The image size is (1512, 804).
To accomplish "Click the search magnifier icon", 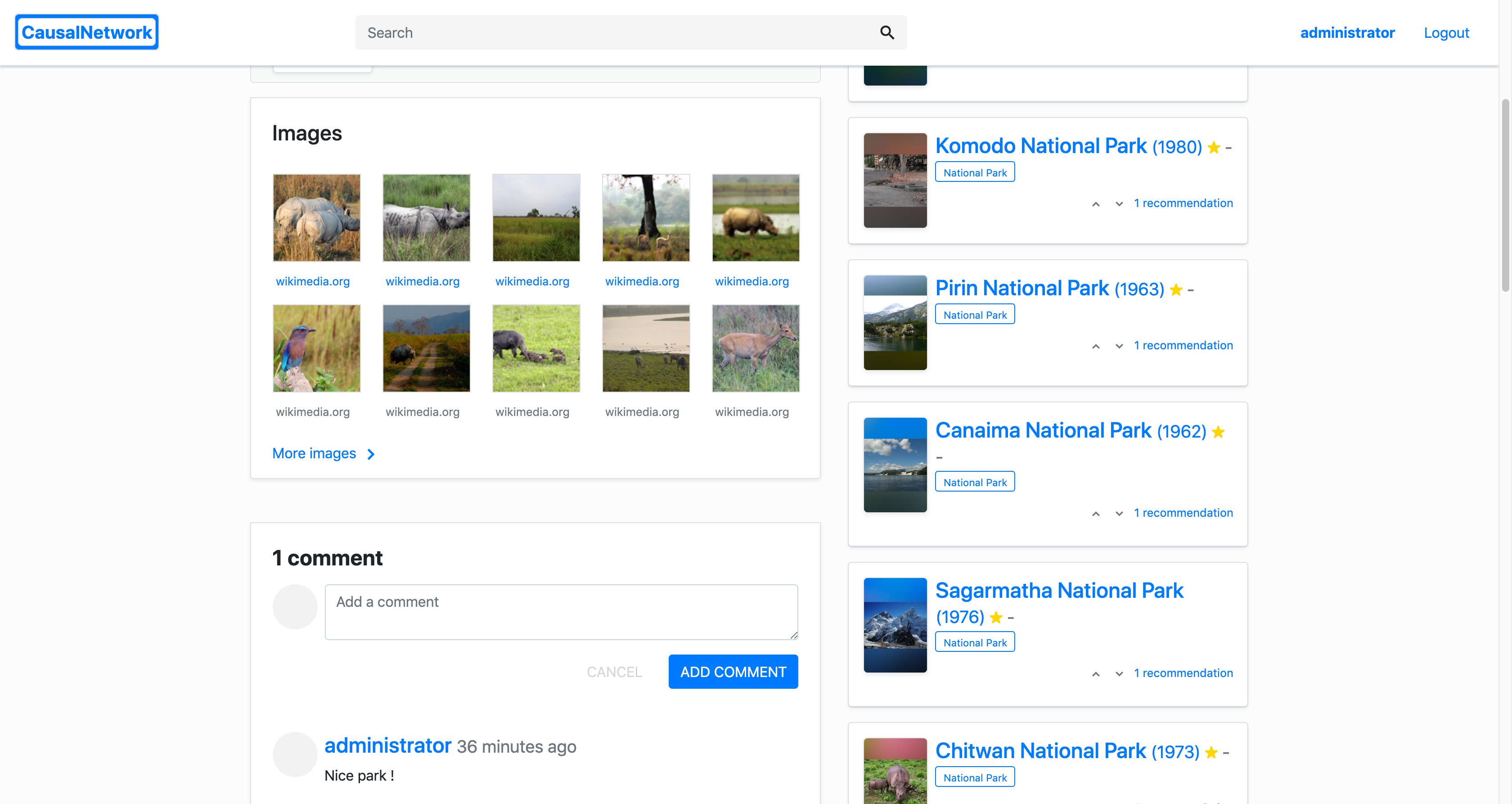I will coord(887,32).
